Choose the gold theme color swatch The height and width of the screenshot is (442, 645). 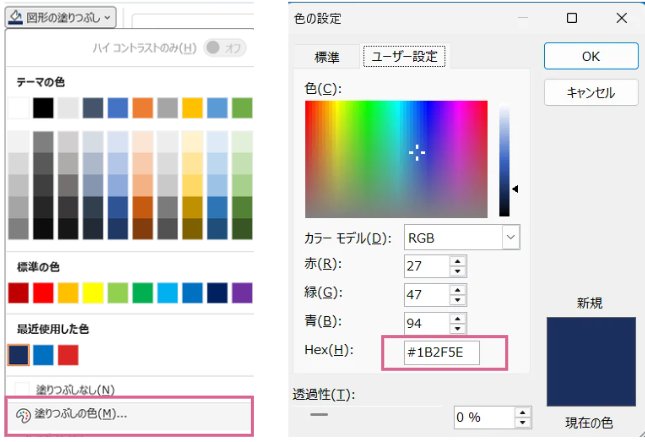click(193, 108)
